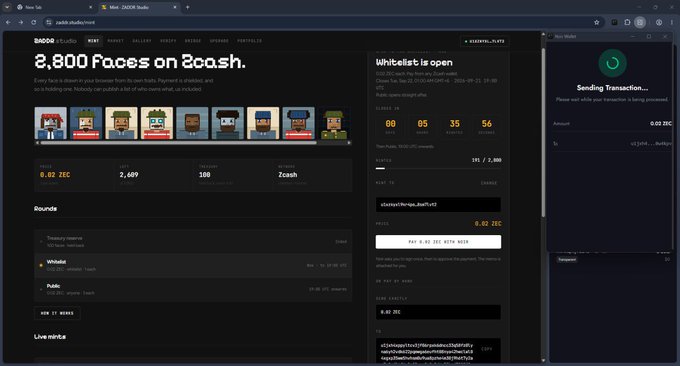The width and height of the screenshot is (680, 366).
Task: Click the 191 / 2,800 minted count
Action: [486, 160]
